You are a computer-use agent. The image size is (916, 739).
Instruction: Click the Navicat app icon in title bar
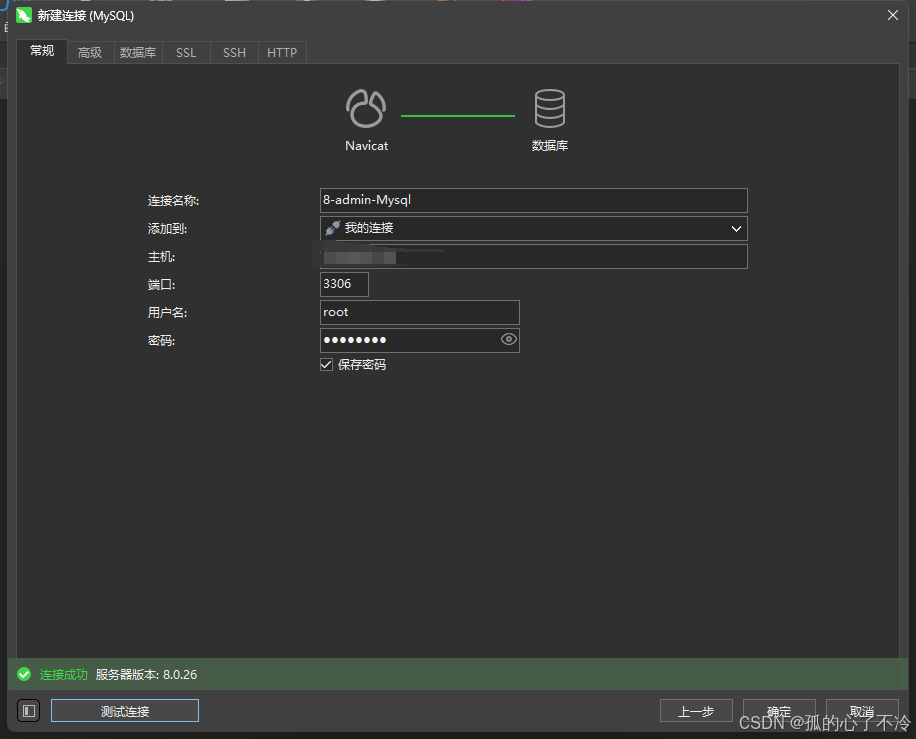24,16
